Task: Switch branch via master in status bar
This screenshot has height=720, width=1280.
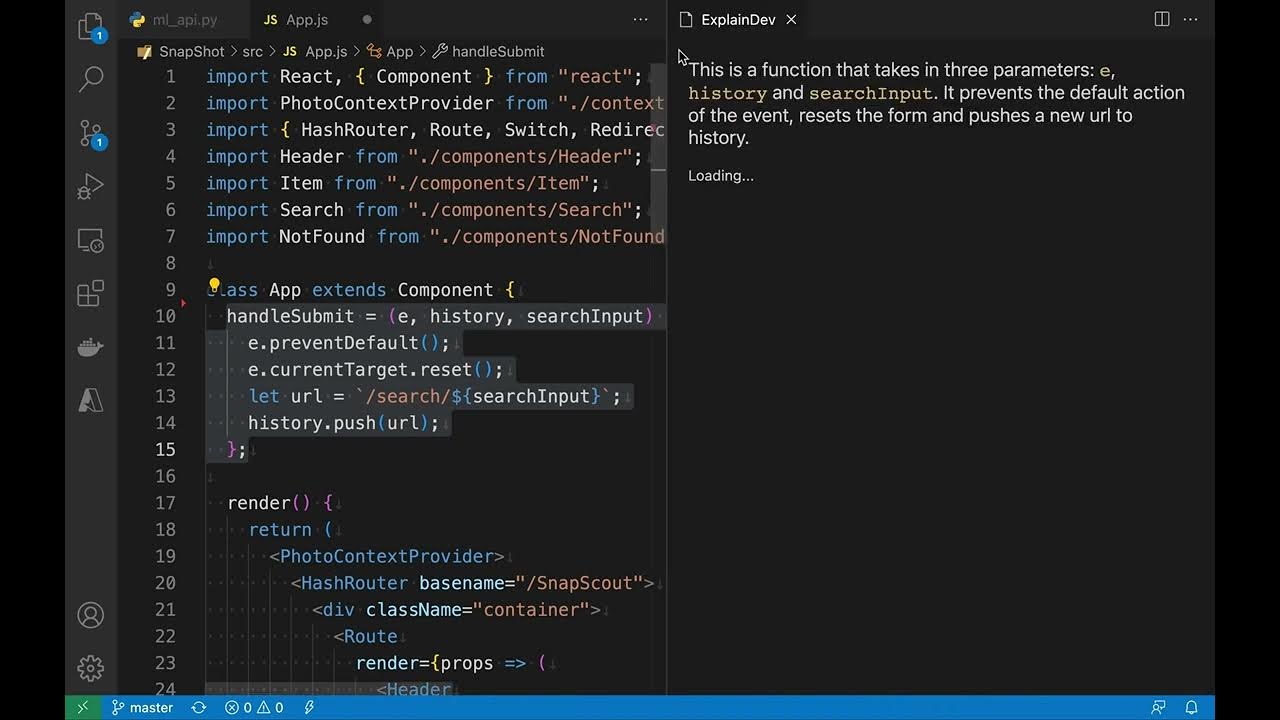Action: (142, 707)
